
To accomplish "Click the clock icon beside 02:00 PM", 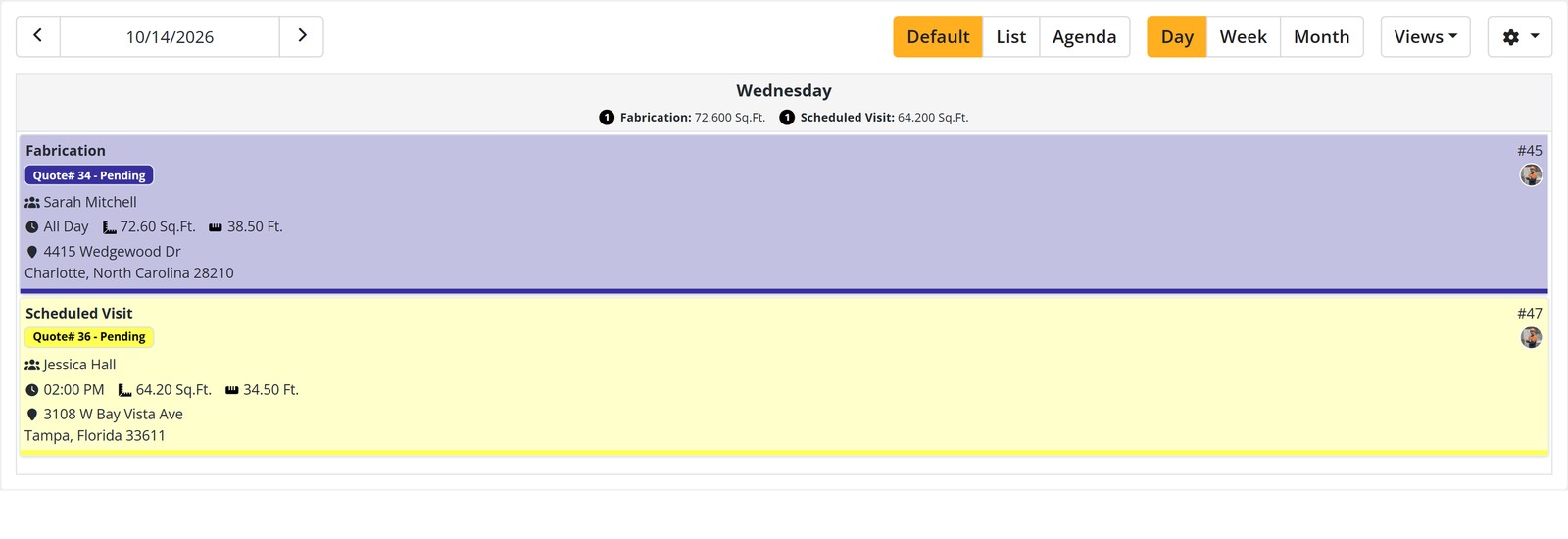I will point(32,390).
